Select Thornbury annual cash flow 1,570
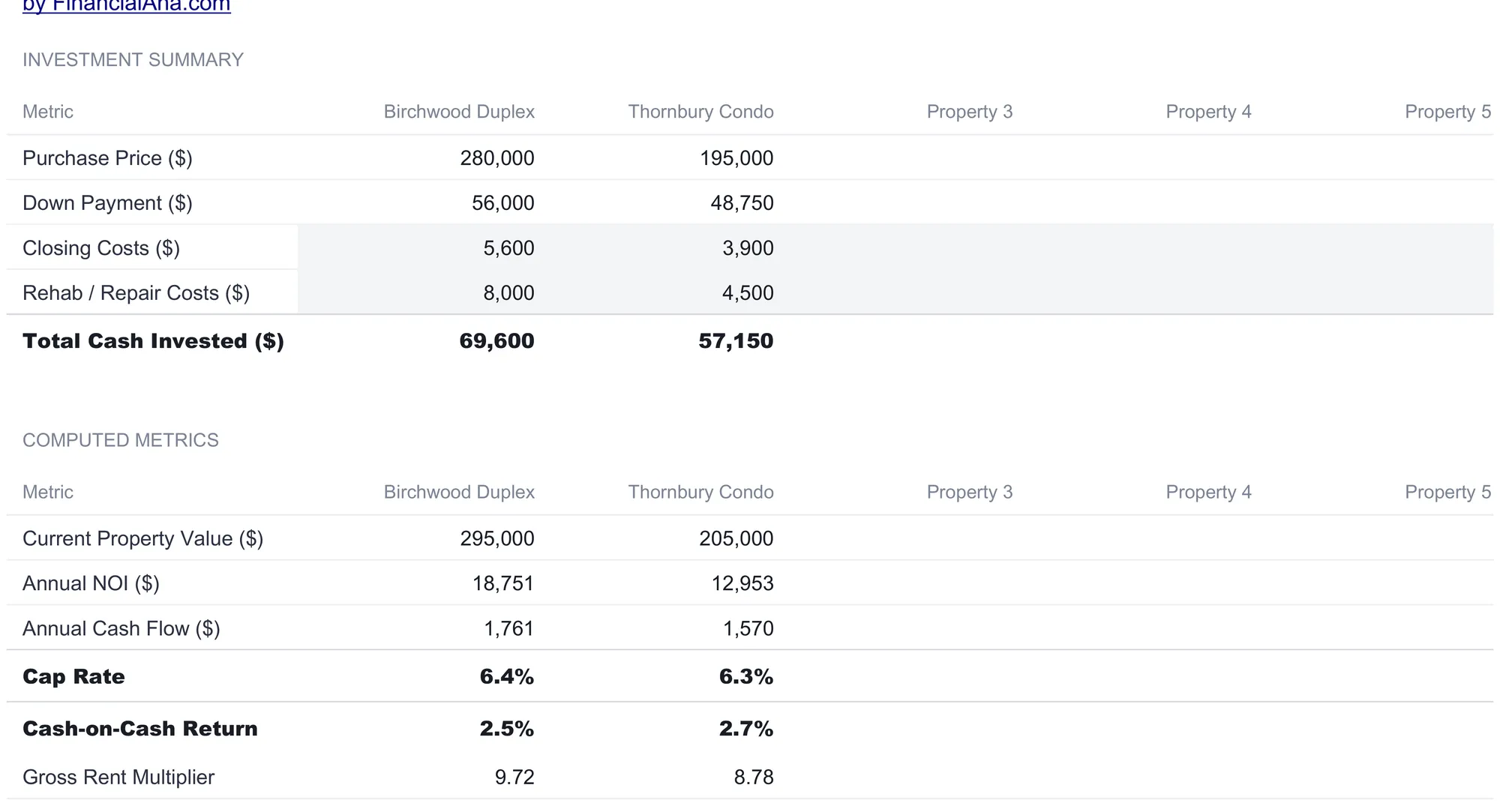This screenshot has width=1500, height=812. pyautogui.click(x=748, y=628)
